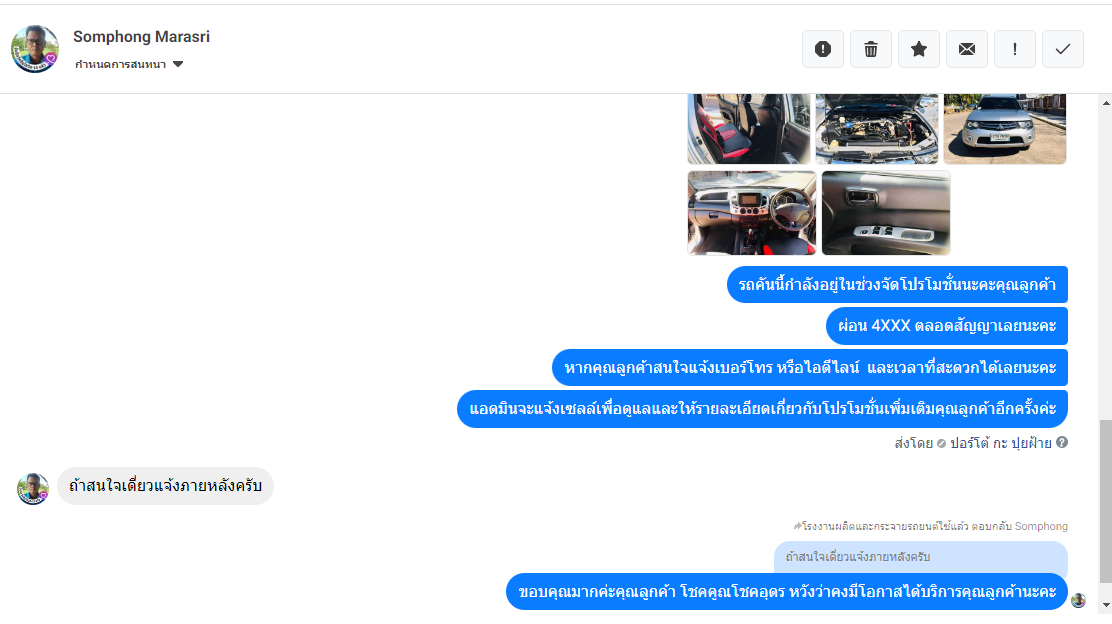
Task: Click the scrollbar down arrow
Action: [x=1106, y=605]
